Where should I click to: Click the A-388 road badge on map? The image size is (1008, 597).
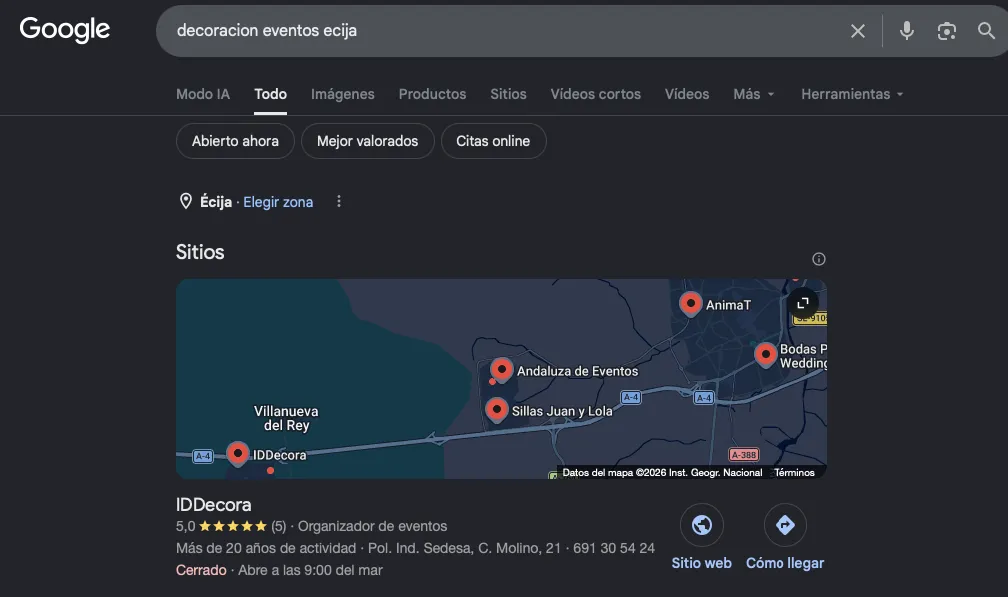(x=744, y=455)
